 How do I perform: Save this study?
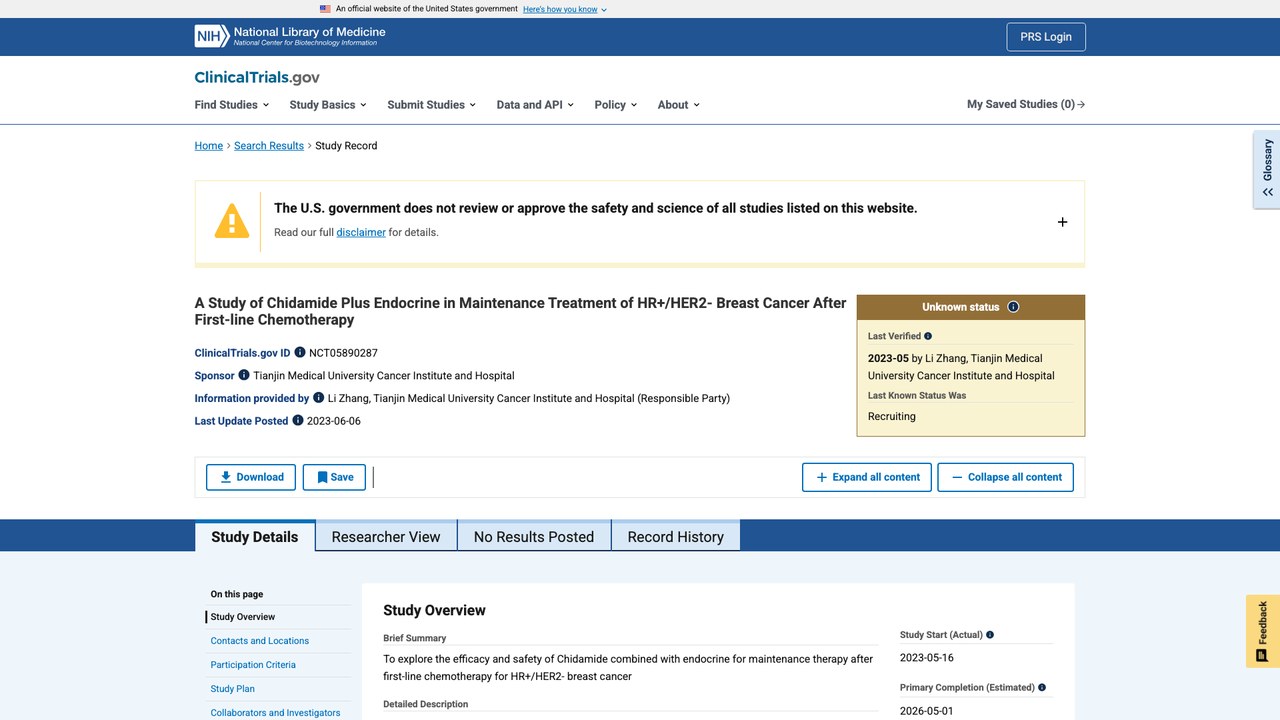334,477
